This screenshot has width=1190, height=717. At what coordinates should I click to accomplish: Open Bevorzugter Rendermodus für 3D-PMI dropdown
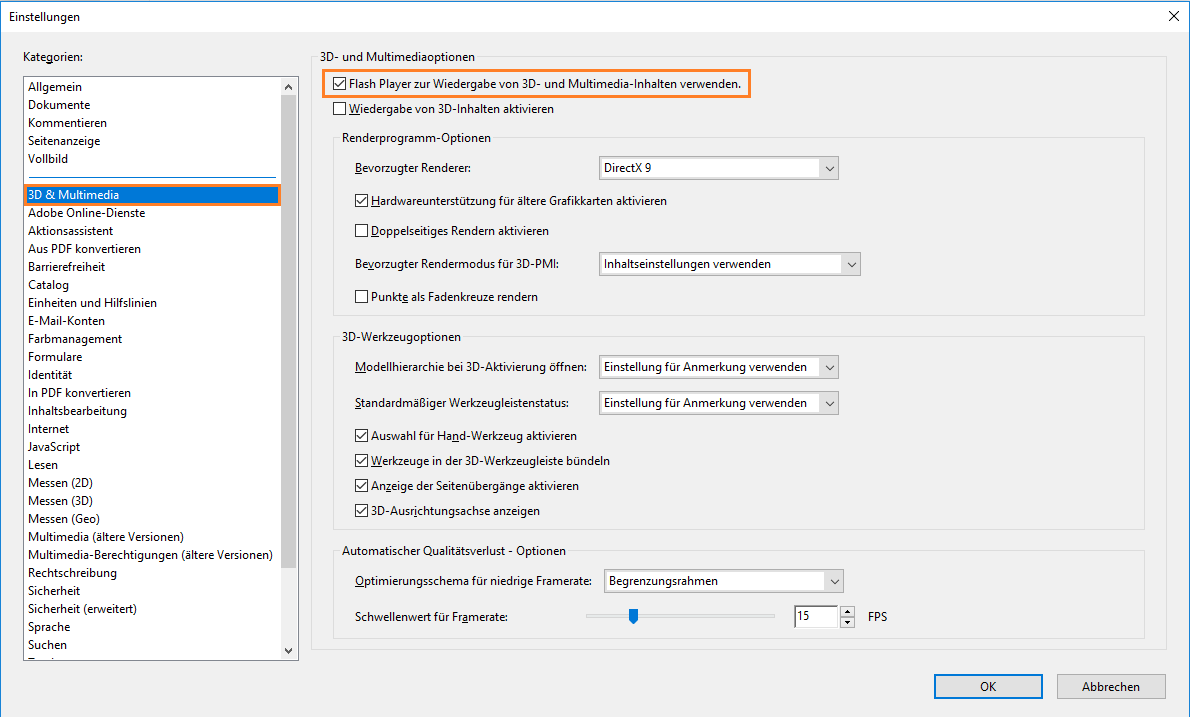(x=729, y=264)
